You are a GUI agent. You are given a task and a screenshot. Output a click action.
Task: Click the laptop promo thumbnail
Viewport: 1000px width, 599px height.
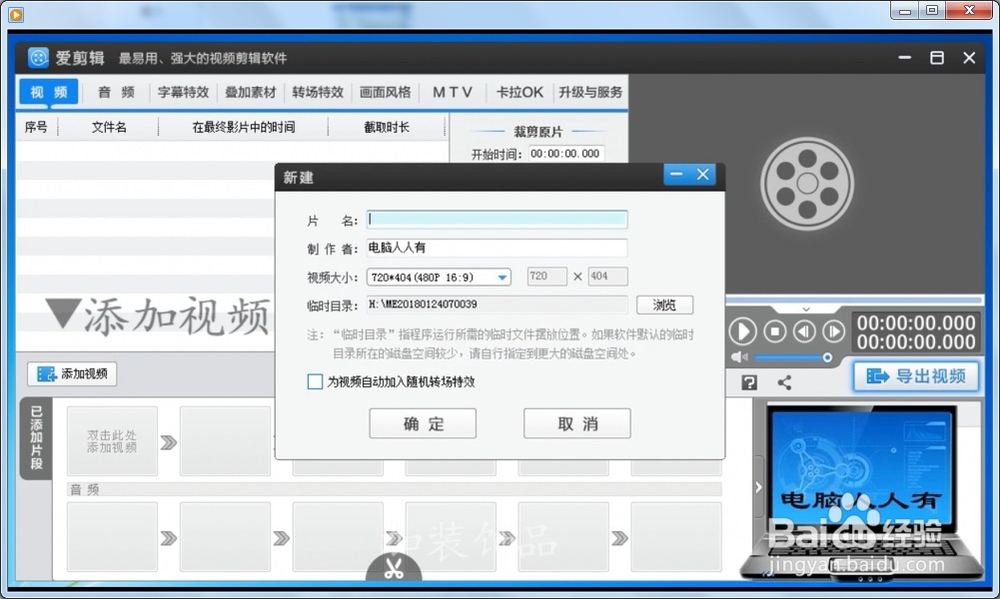861,491
